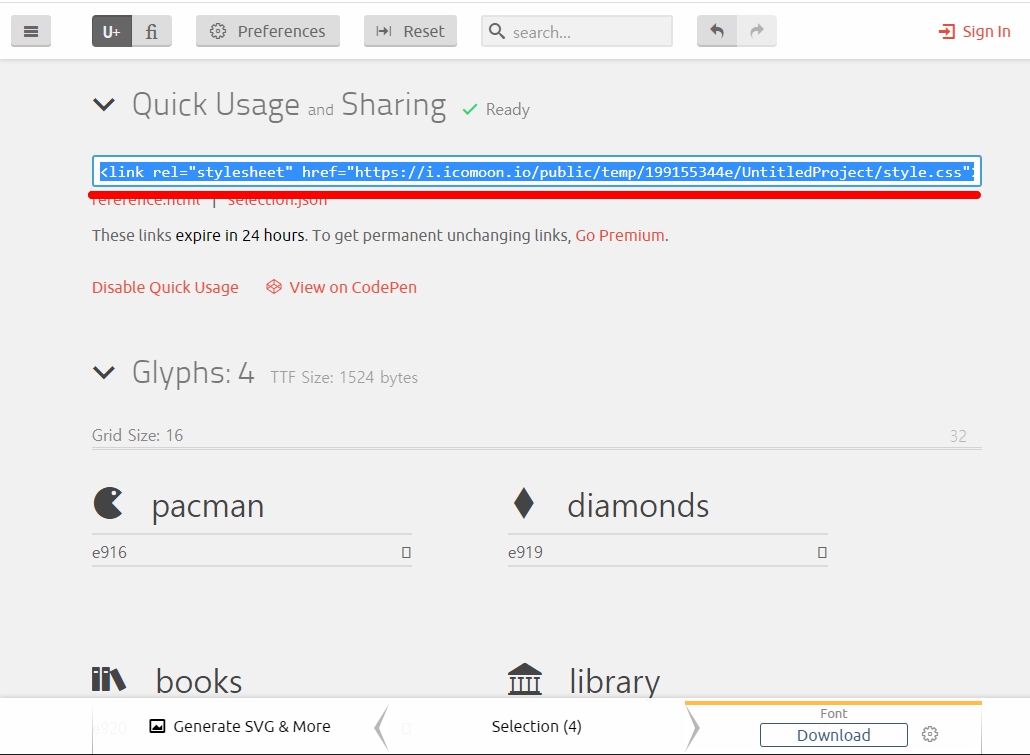Click the magnifier search icon
1030x755 pixels.
coord(497,31)
